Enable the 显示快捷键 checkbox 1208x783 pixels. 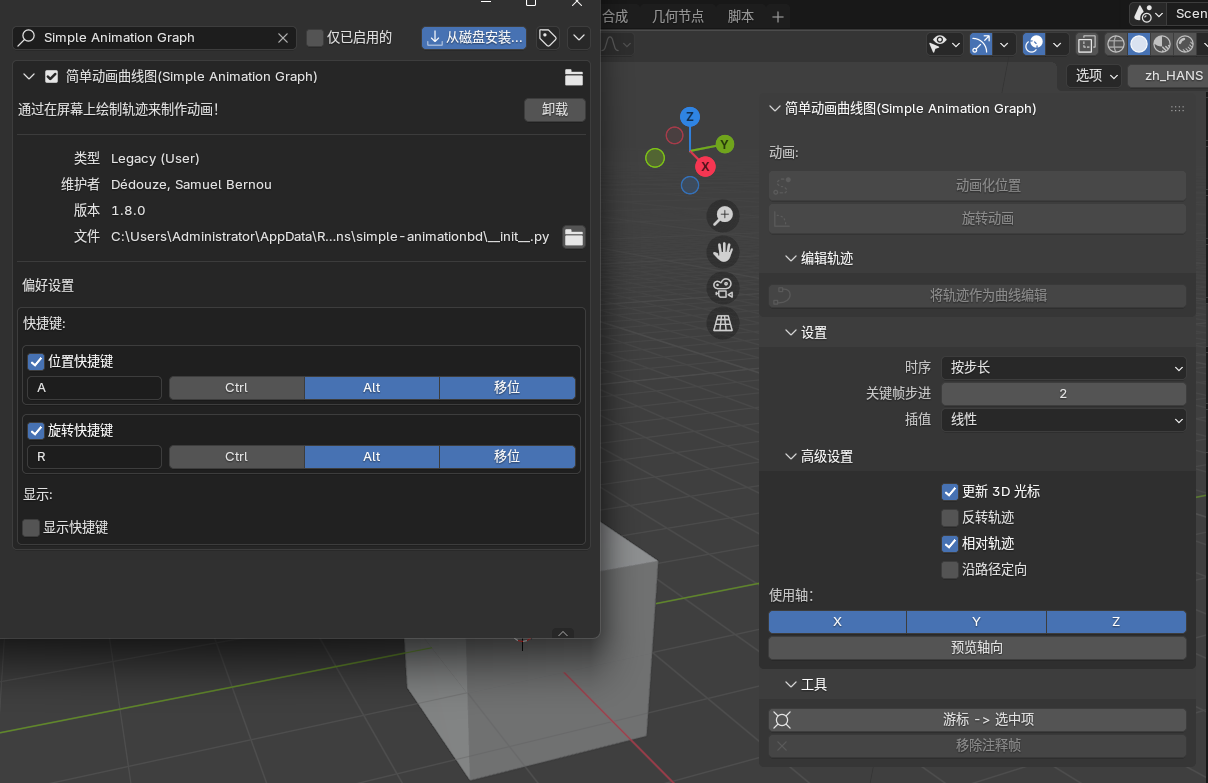(x=31, y=527)
